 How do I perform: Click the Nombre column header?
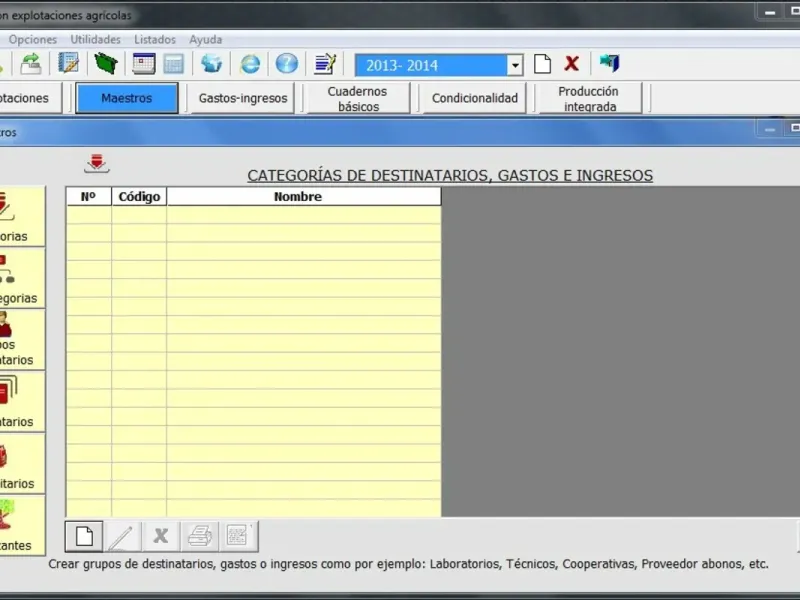click(304, 196)
